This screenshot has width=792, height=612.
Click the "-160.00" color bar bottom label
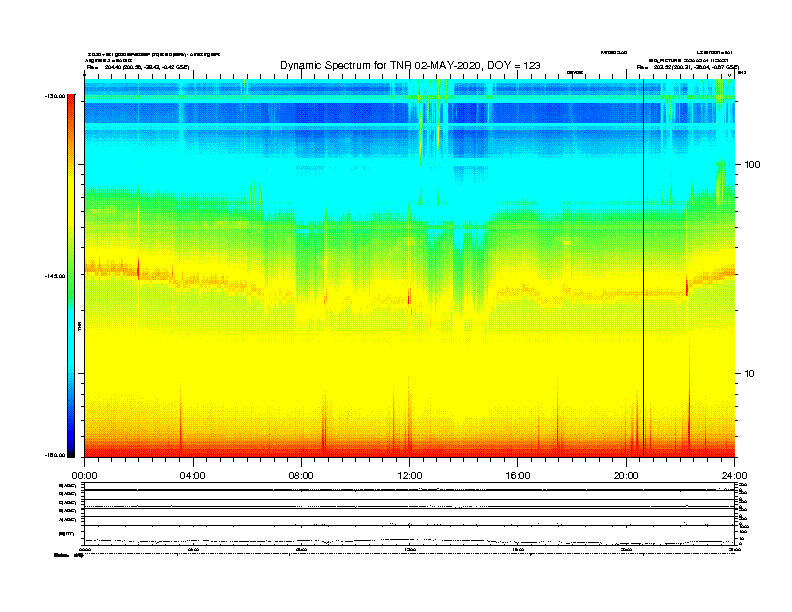(x=55, y=455)
